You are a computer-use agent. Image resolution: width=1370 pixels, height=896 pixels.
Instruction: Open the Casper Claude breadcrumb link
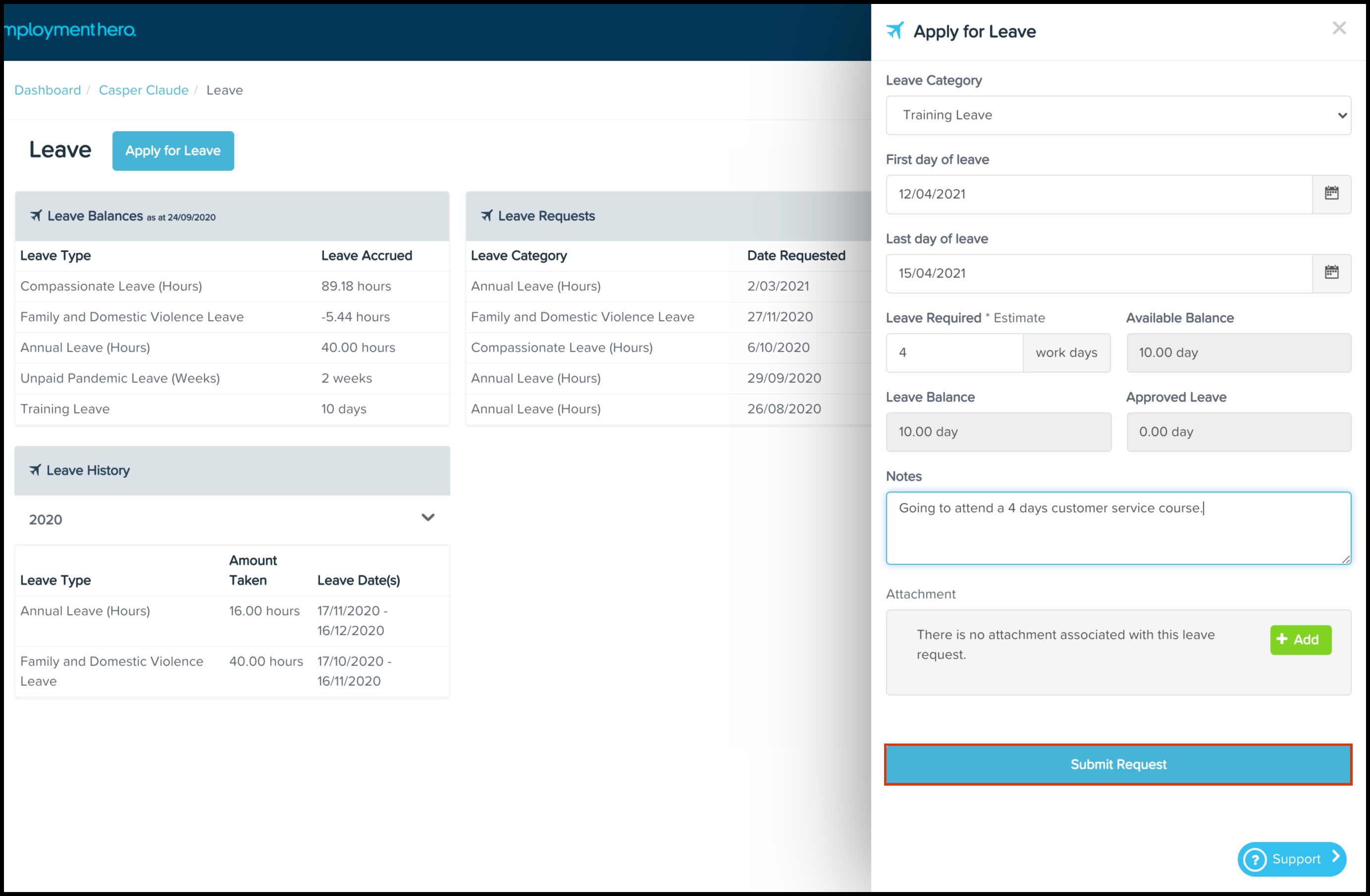pos(143,91)
